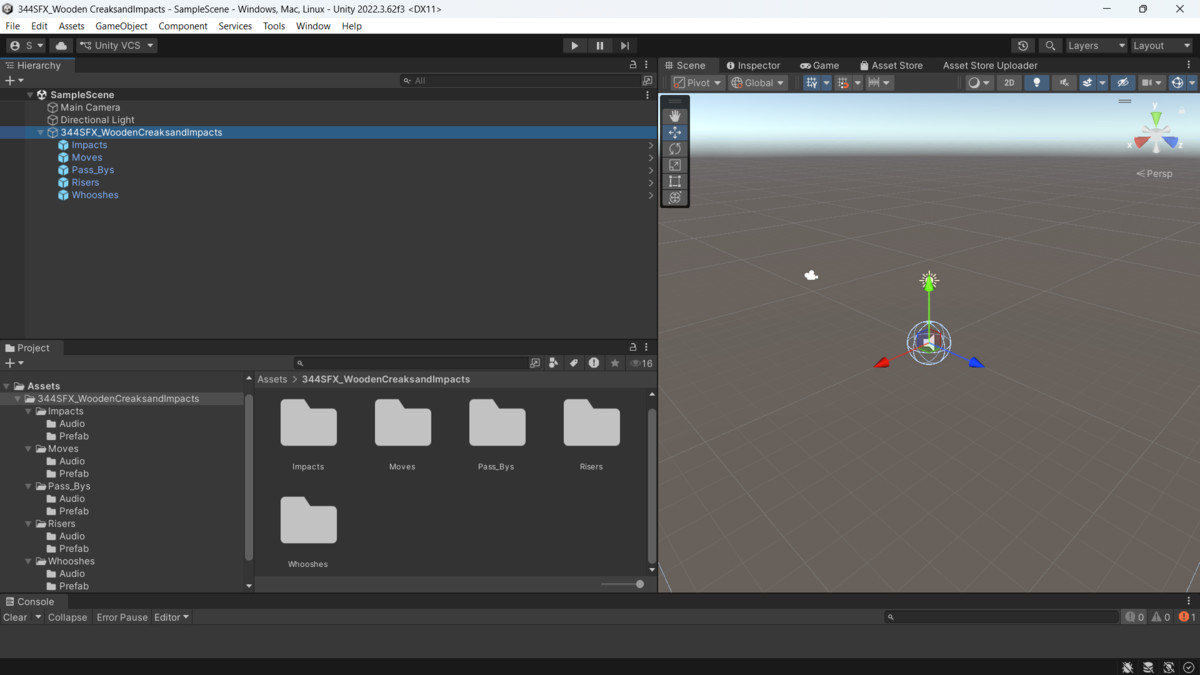Select the Rect tool
Screen dimensions: 1200x675
coord(675,181)
